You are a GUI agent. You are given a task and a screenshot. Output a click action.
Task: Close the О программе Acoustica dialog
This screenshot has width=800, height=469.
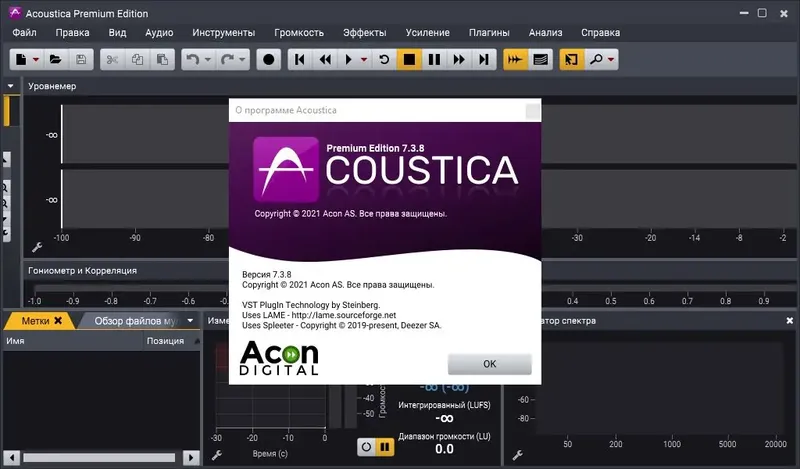[533, 111]
